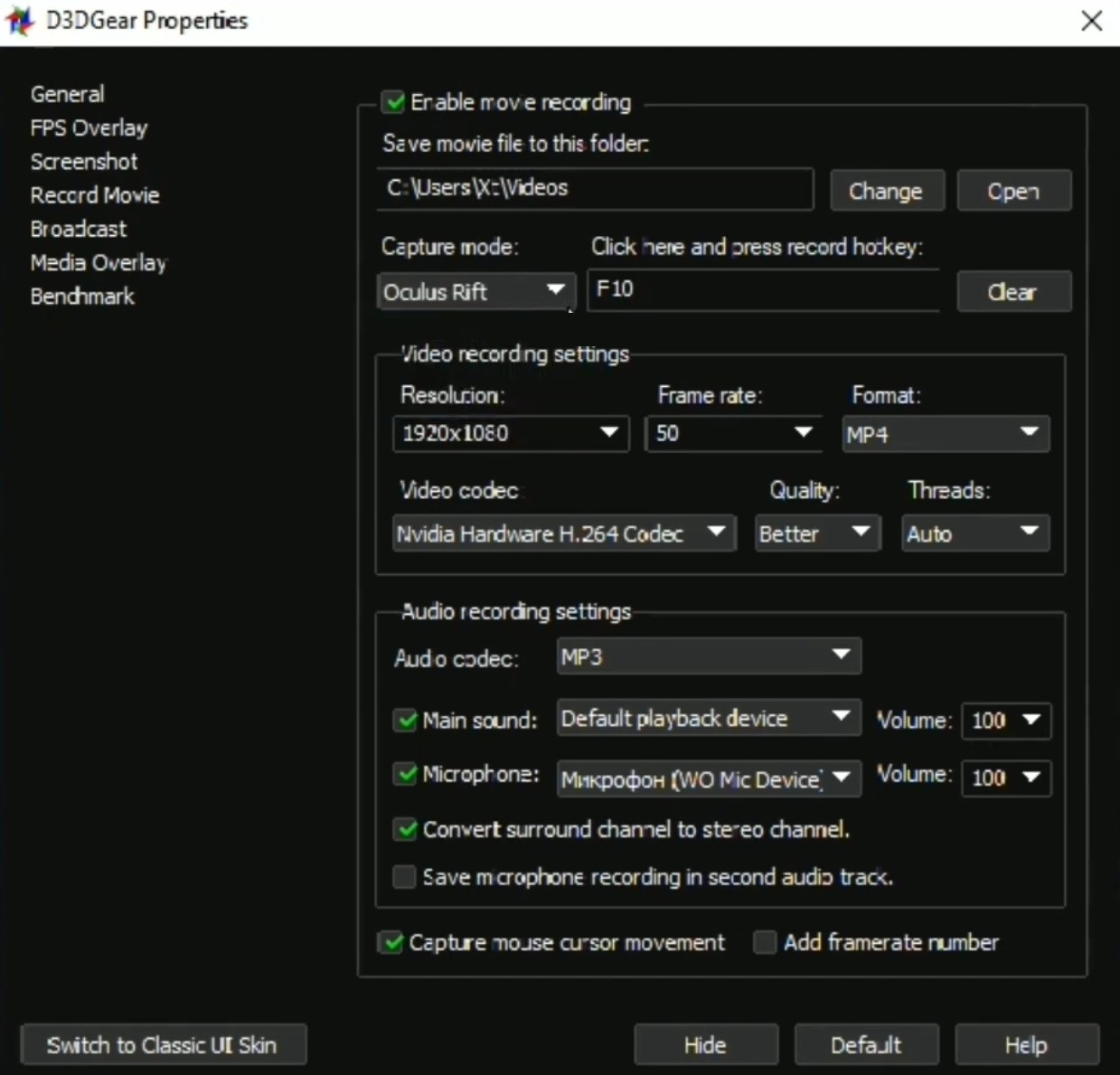1120x1075 pixels.
Task: Expand the Audio codec dropdown
Action: (709, 656)
